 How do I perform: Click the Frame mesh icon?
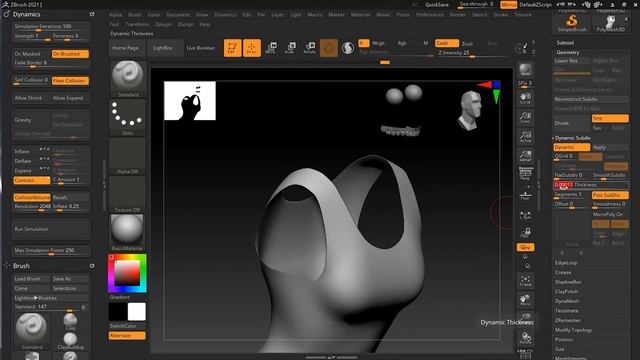(525, 280)
